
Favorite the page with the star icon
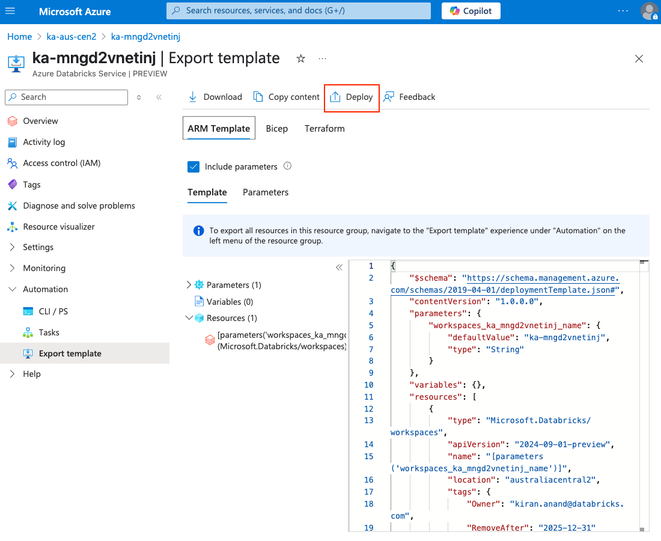point(301,59)
